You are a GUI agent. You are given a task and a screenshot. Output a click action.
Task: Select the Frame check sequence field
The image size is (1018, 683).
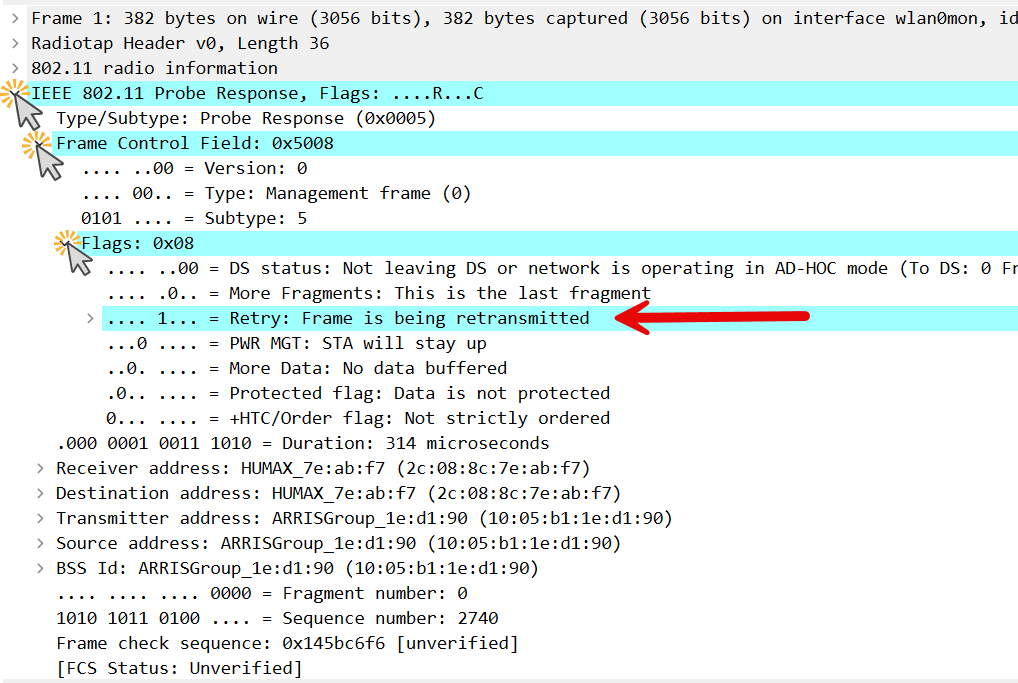pos(287,643)
